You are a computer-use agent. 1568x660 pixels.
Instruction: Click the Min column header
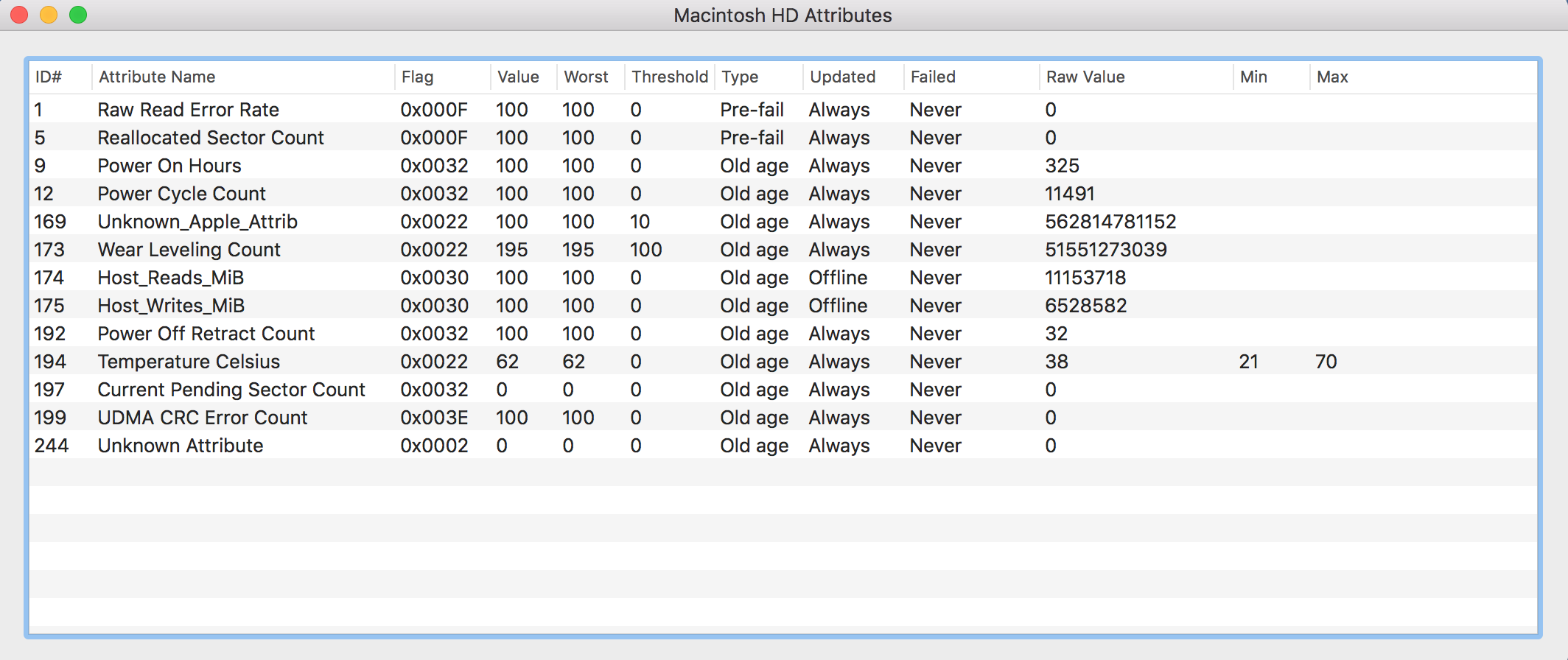click(1272, 77)
